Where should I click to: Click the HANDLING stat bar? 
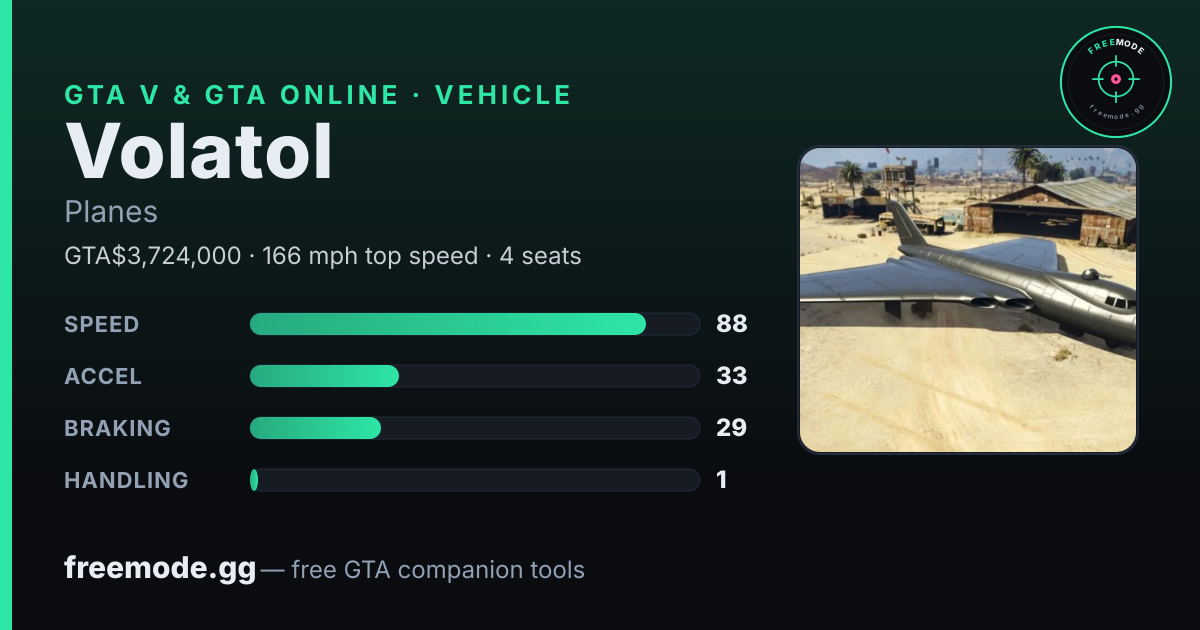(x=474, y=480)
